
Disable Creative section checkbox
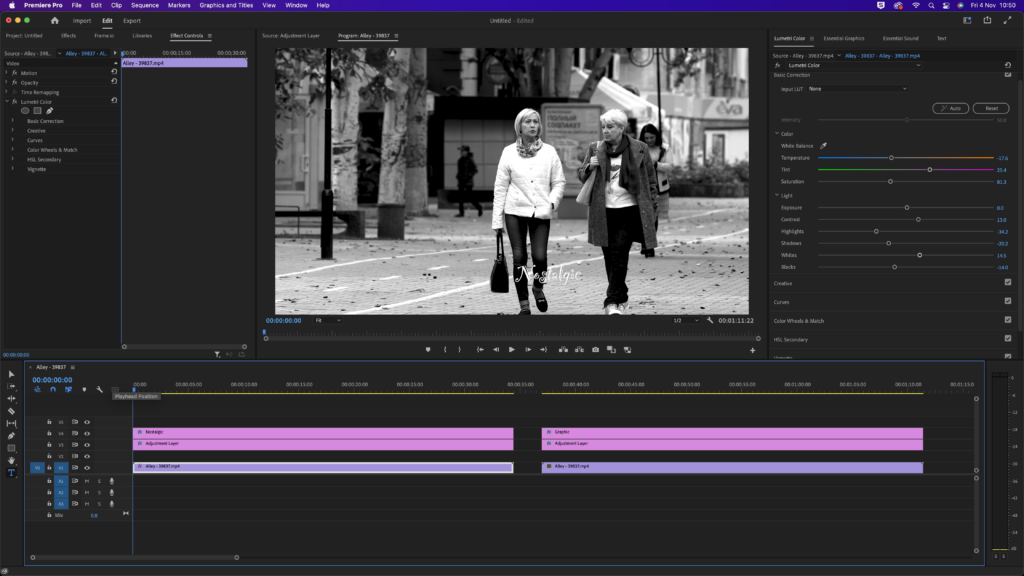pyautogui.click(x=1008, y=282)
